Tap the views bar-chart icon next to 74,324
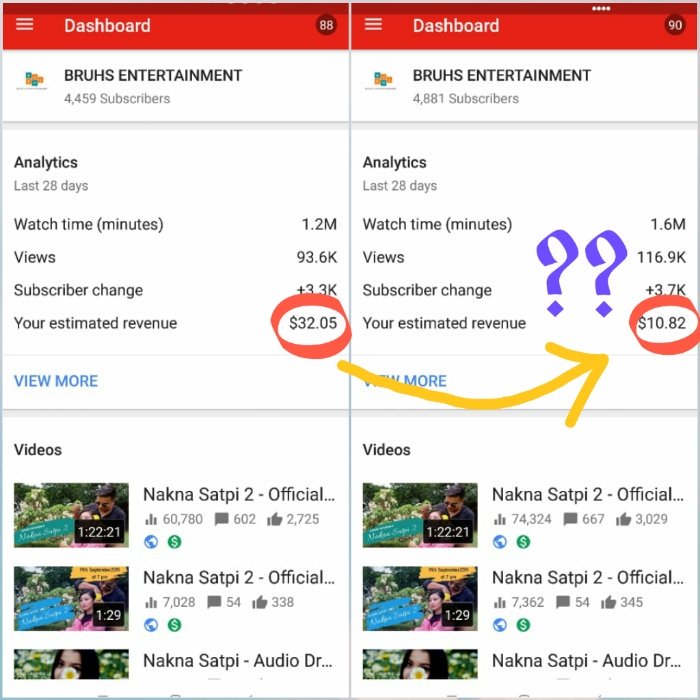The height and width of the screenshot is (700, 700). pos(500,519)
